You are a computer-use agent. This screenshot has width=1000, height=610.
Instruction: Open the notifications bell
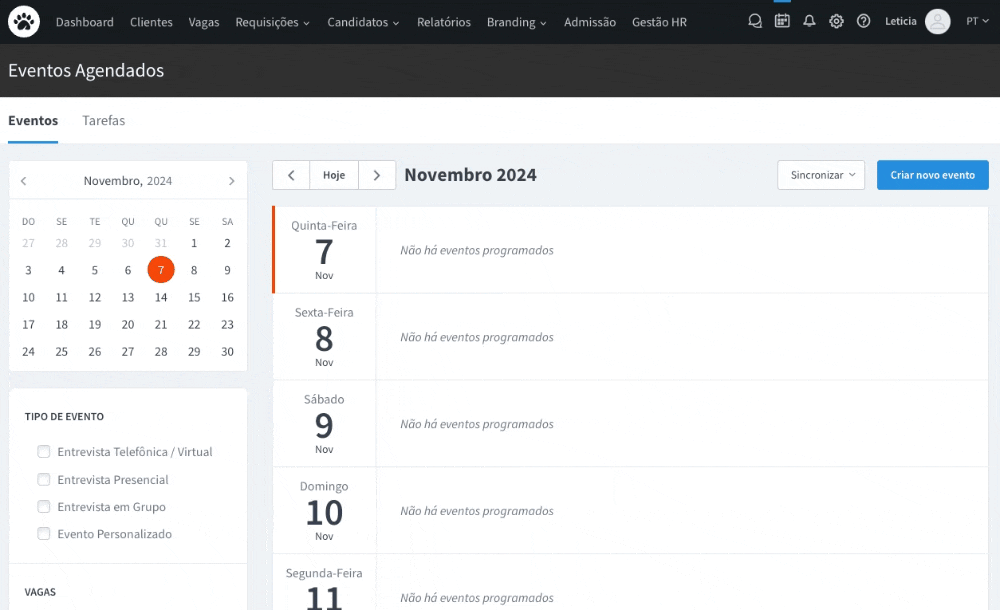(x=809, y=21)
